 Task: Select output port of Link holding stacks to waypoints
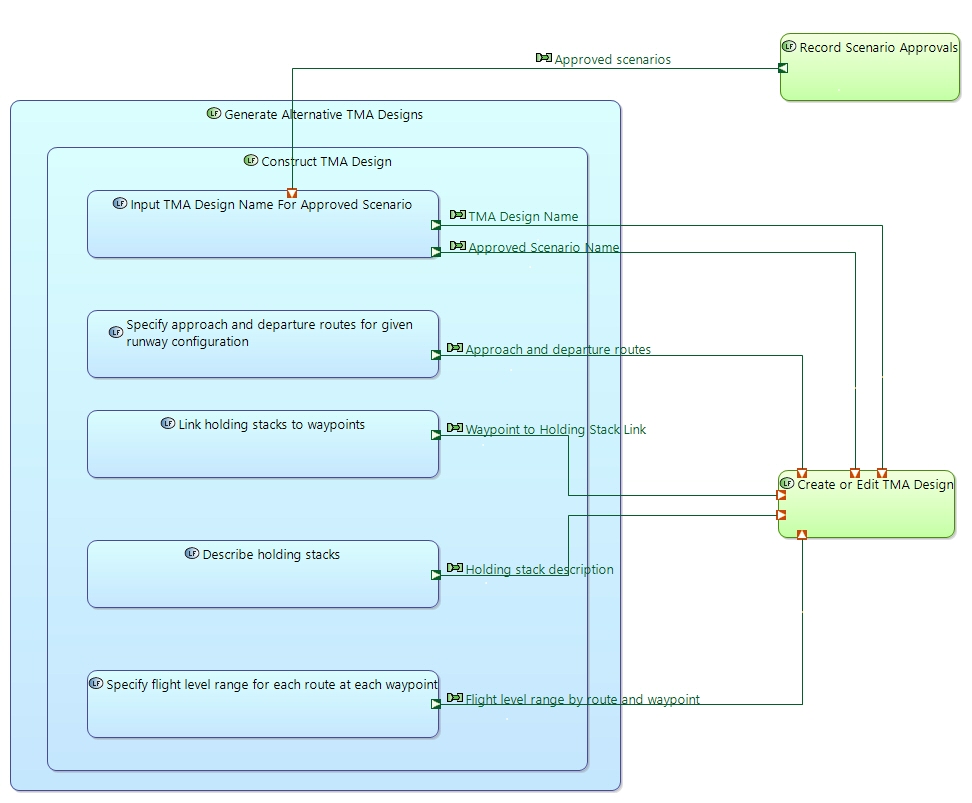click(436, 435)
